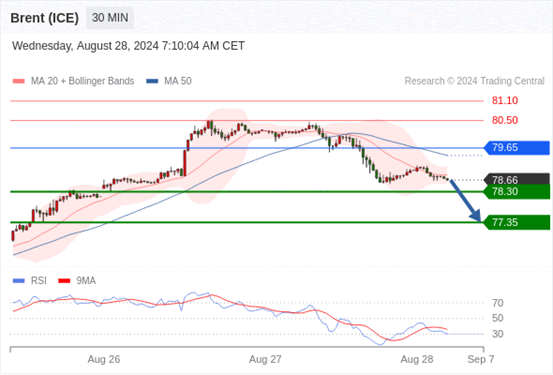Click the MA 50 blue legend swatch
Viewport: 553px width, 375px height.
click(152, 81)
